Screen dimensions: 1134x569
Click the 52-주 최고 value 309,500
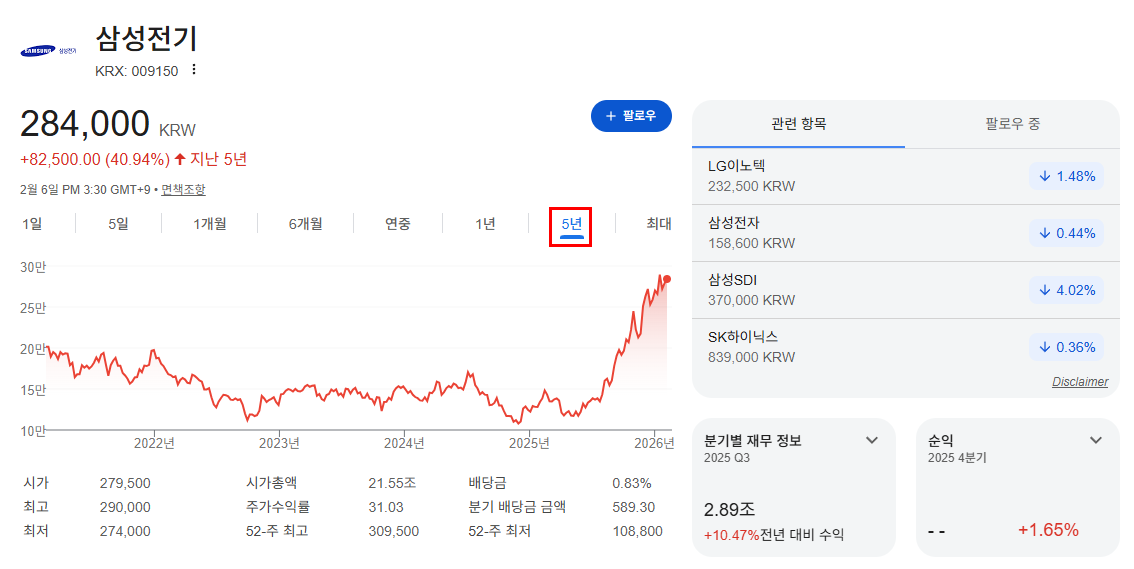(x=393, y=531)
